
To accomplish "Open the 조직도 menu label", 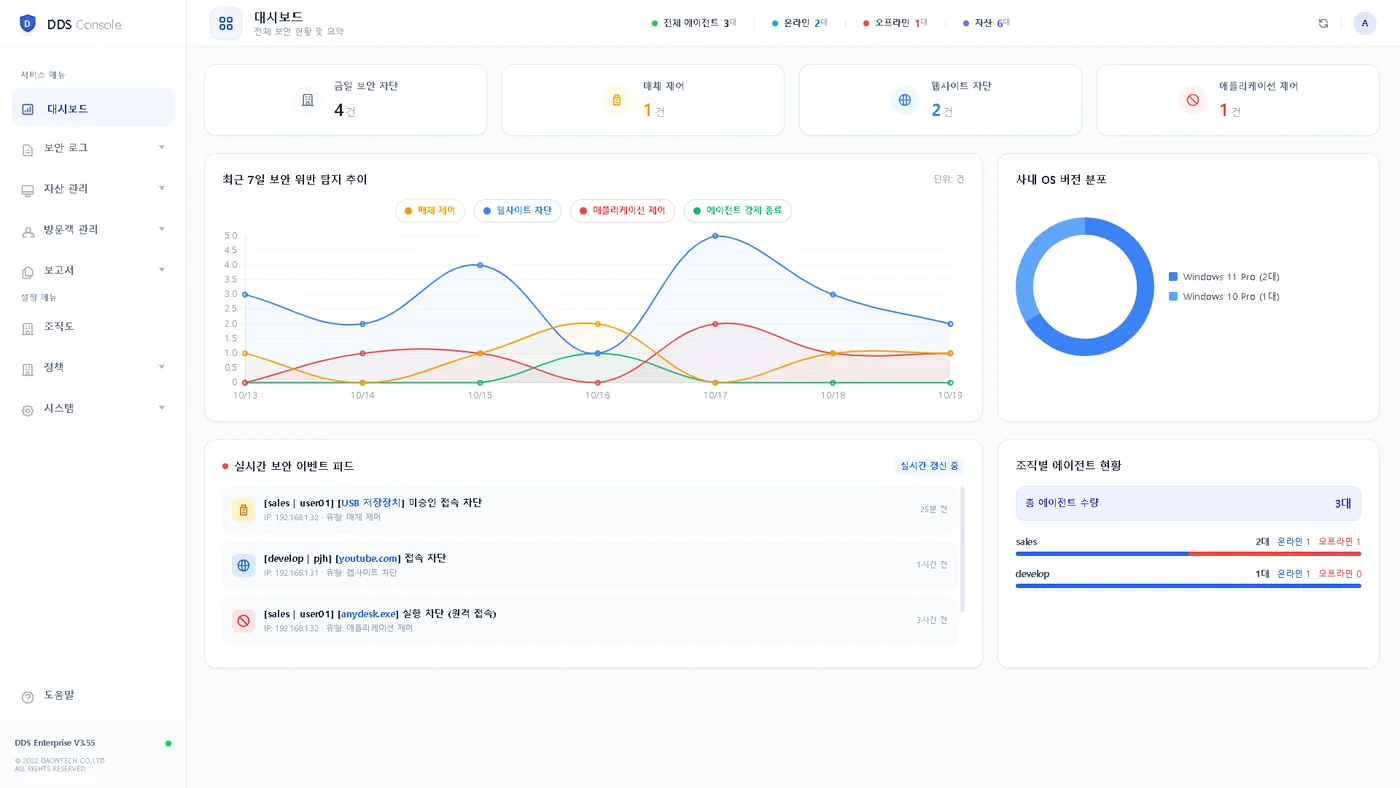I will click(x=59, y=327).
